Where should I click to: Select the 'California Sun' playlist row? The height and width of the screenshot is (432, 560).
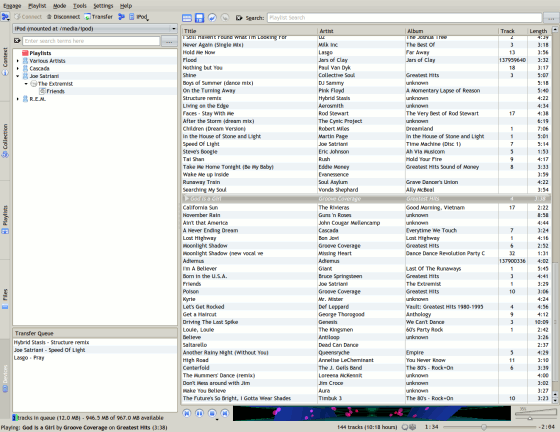366,207
